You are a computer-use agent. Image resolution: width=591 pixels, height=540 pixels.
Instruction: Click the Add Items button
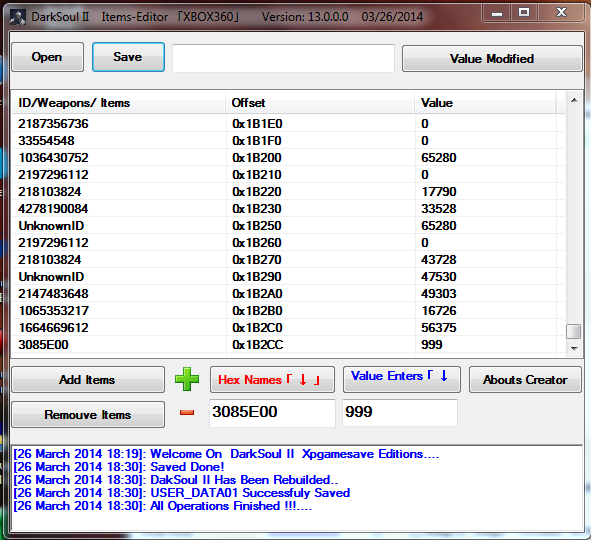coord(88,379)
